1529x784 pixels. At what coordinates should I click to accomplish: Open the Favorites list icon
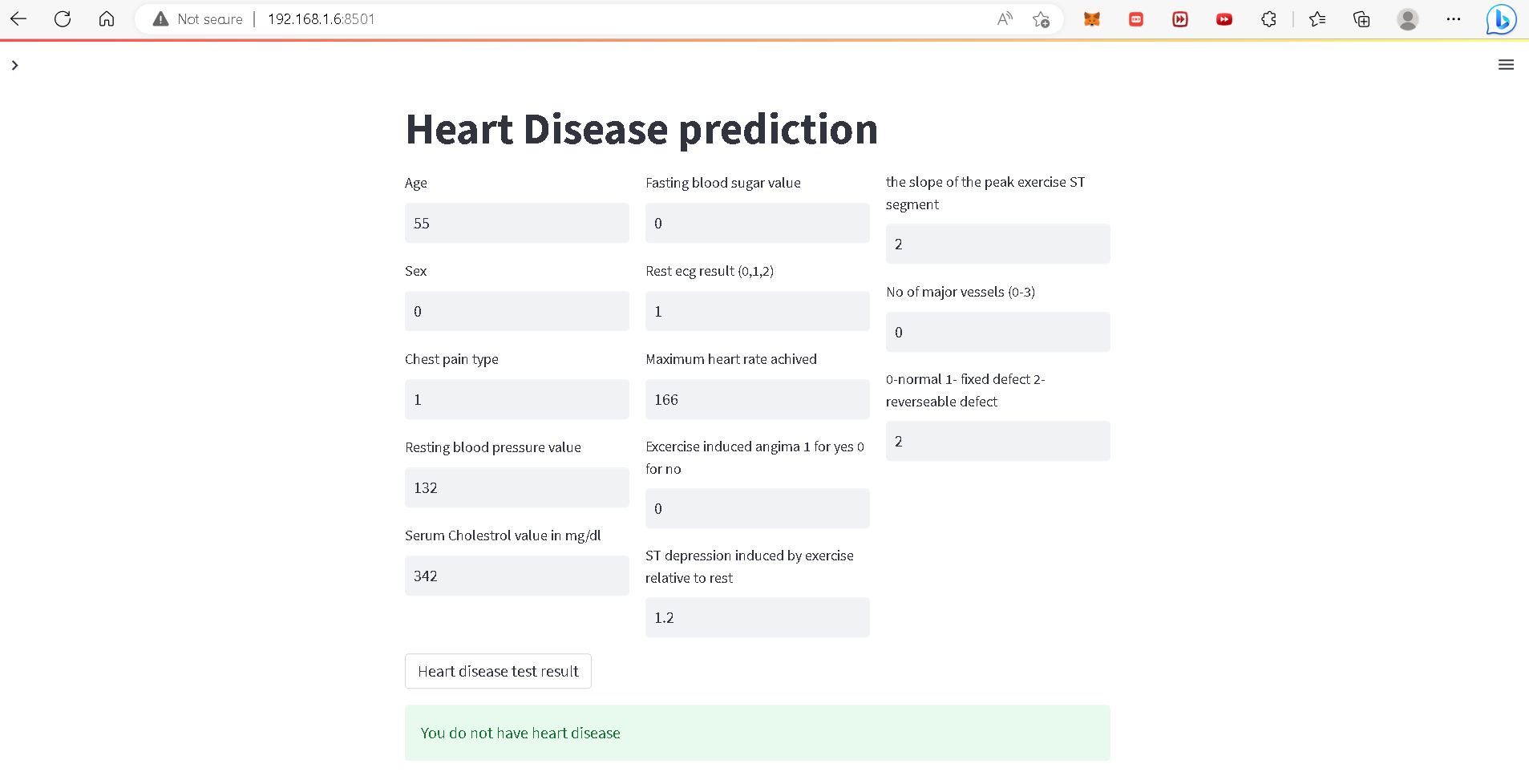(x=1317, y=18)
